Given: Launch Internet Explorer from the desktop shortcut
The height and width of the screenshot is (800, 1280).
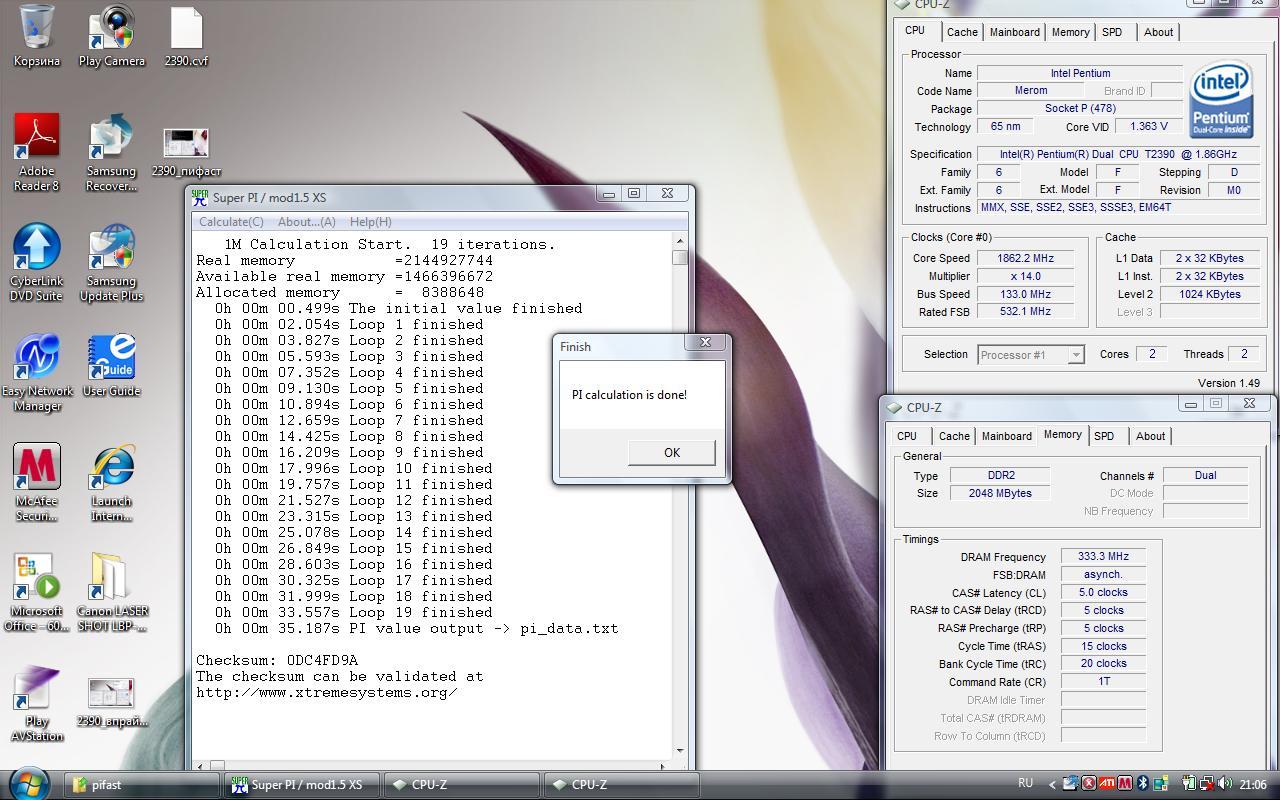Looking at the screenshot, I should point(111,483).
